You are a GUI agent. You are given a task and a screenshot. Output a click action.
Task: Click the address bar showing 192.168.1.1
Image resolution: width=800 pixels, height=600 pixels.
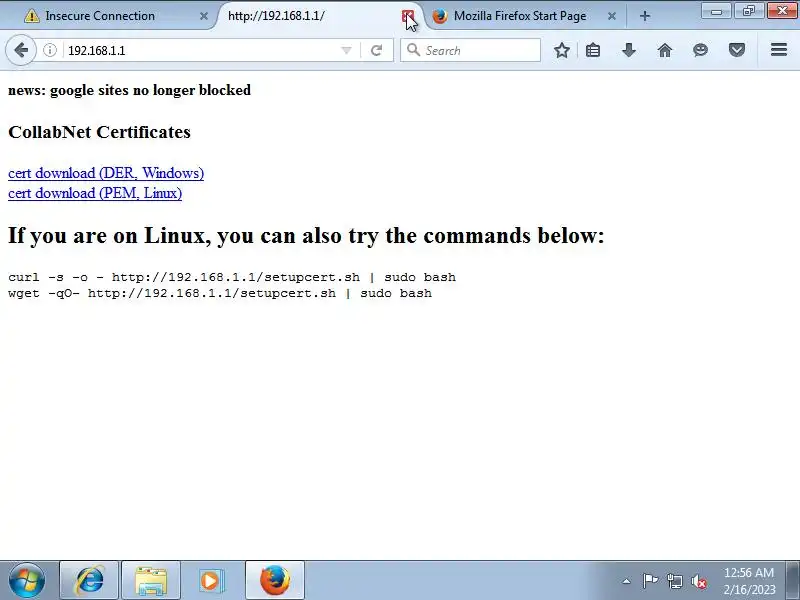point(202,50)
